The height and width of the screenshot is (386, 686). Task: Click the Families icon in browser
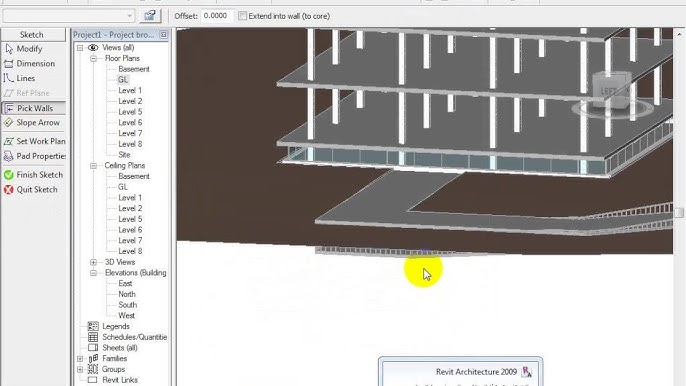(x=93, y=358)
